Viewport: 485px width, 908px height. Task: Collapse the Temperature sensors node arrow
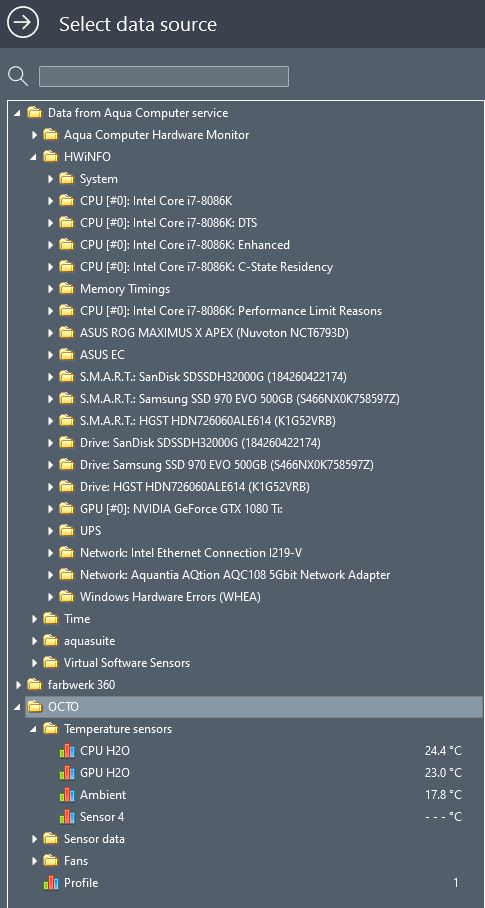[x=34, y=729]
